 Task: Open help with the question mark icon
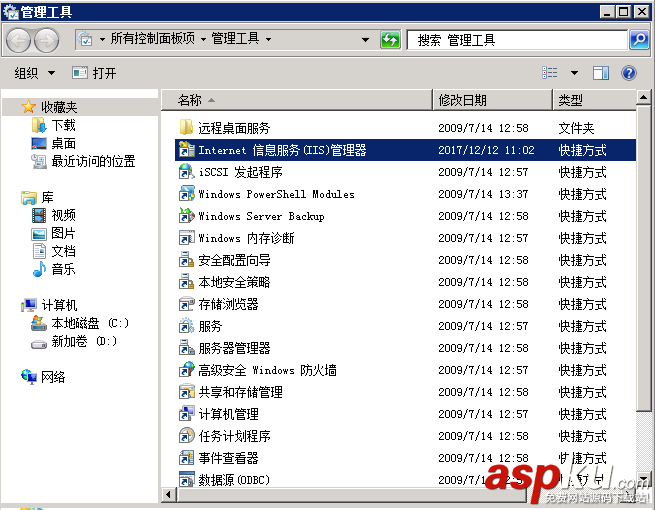click(x=629, y=73)
